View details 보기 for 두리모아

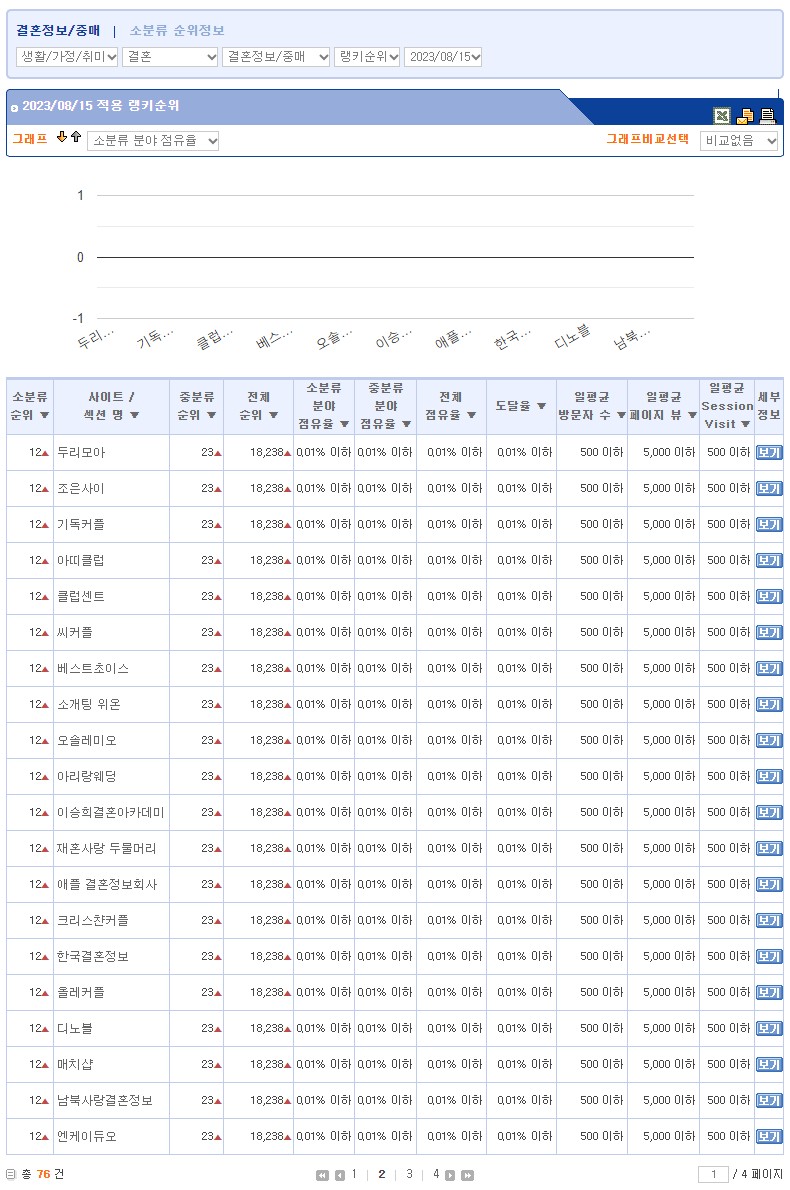pyautogui.click(x=768, y=452)
